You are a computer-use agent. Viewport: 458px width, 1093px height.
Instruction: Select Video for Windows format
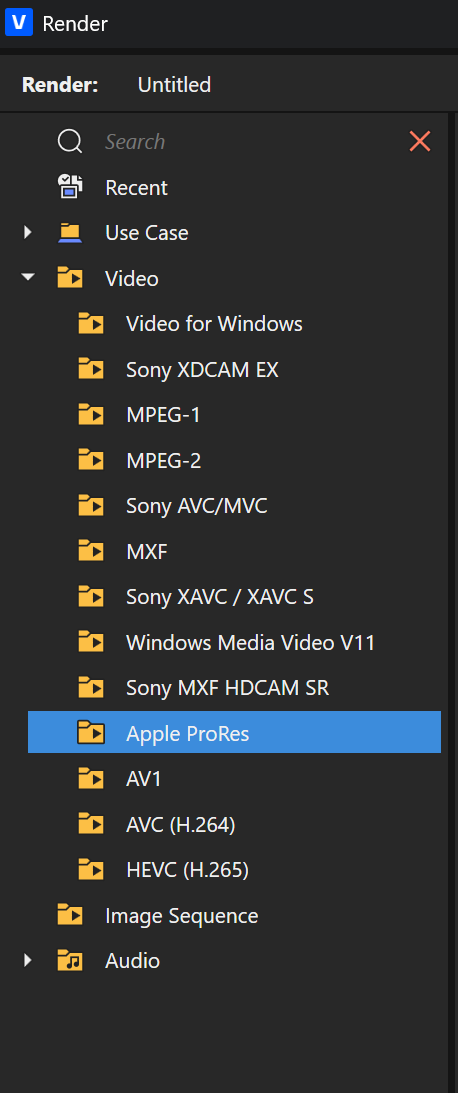coord(214,323)
